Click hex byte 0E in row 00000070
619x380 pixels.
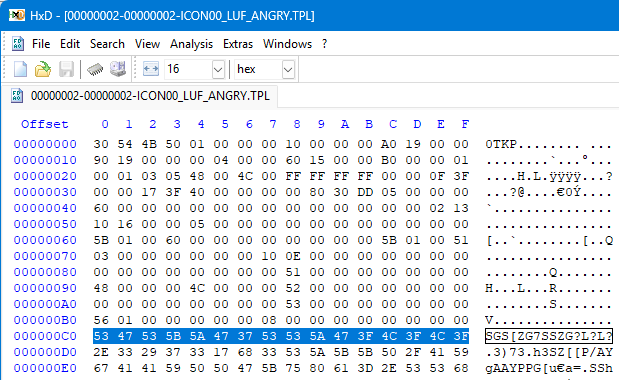(293, 256)
